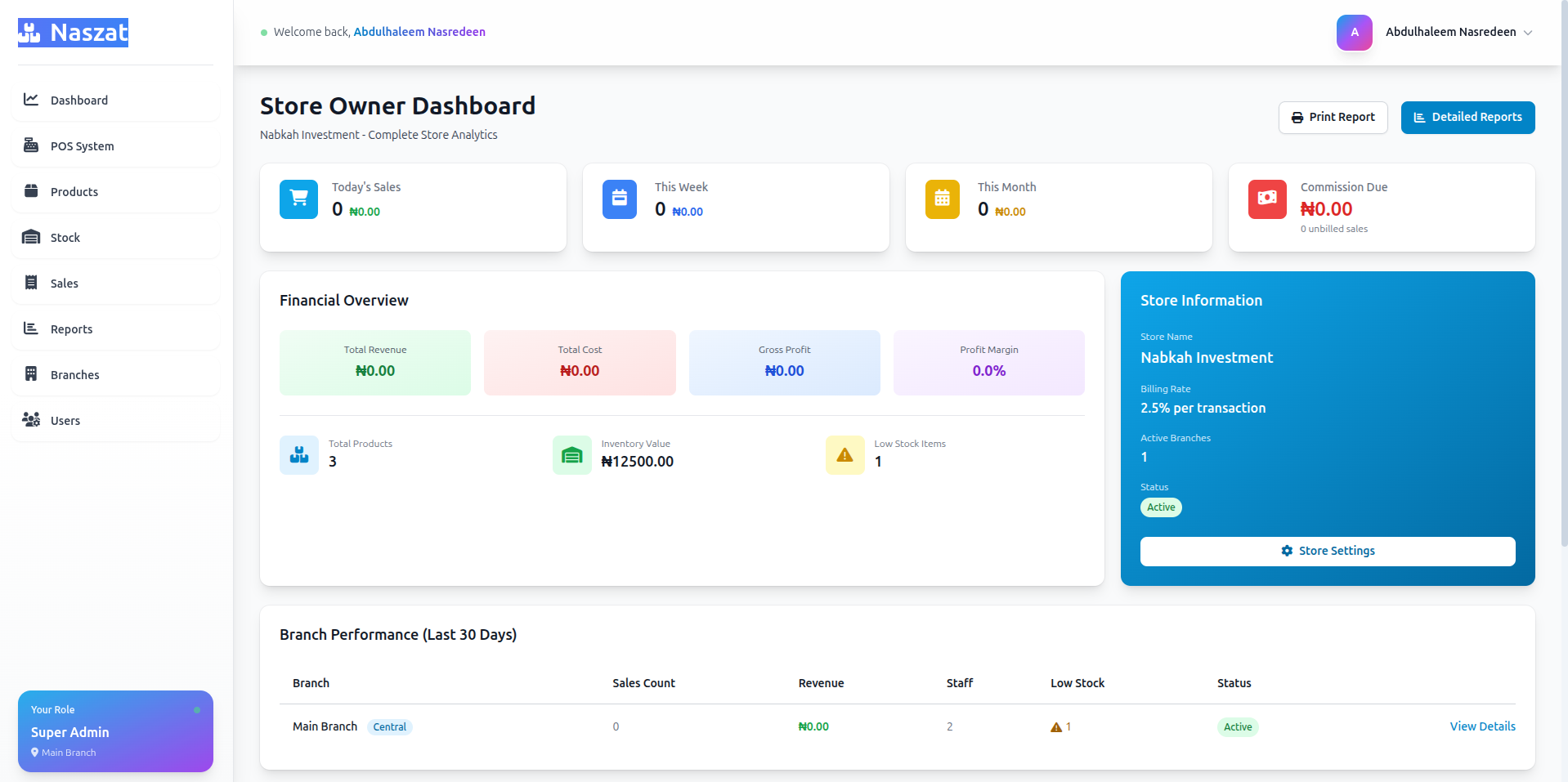Open Stock using the inventory icon

[x=31, y=237]
